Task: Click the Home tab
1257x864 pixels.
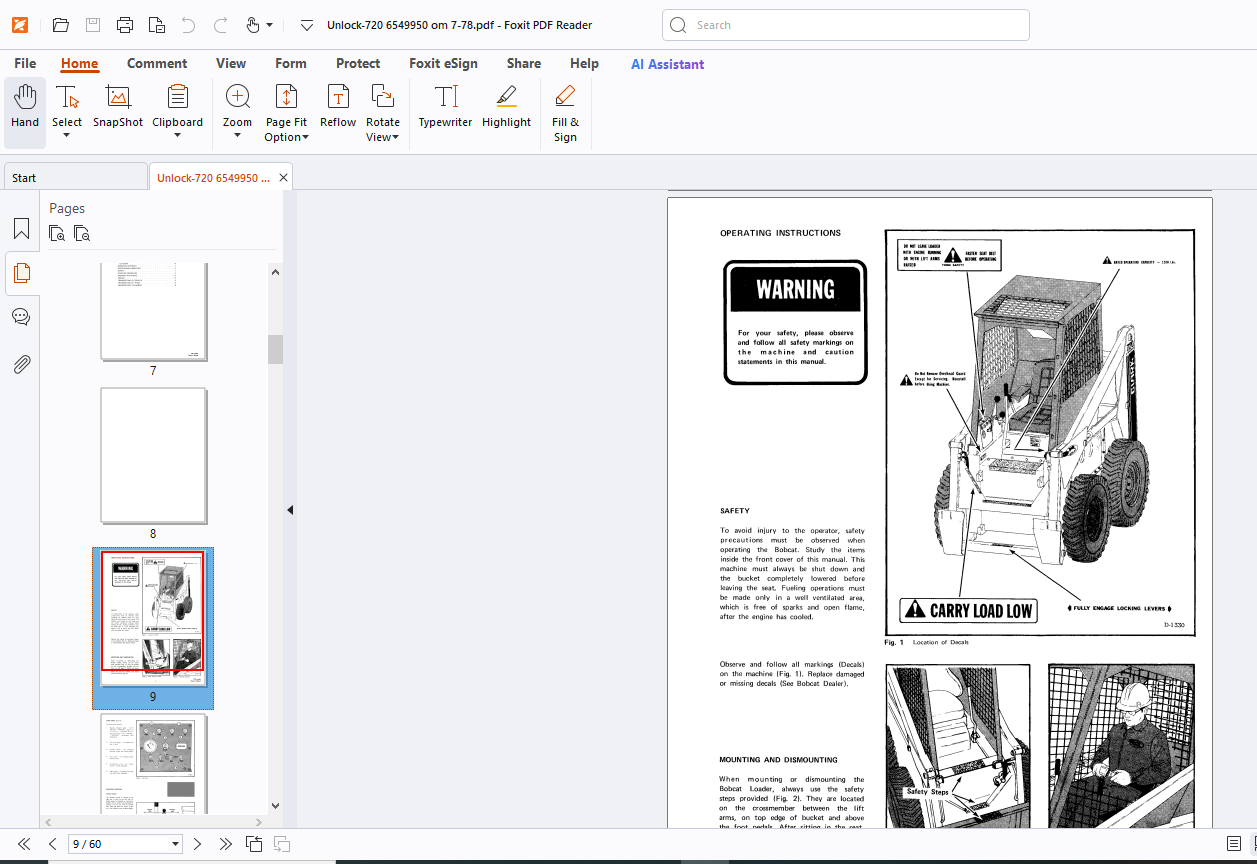Action: (79, 63)
